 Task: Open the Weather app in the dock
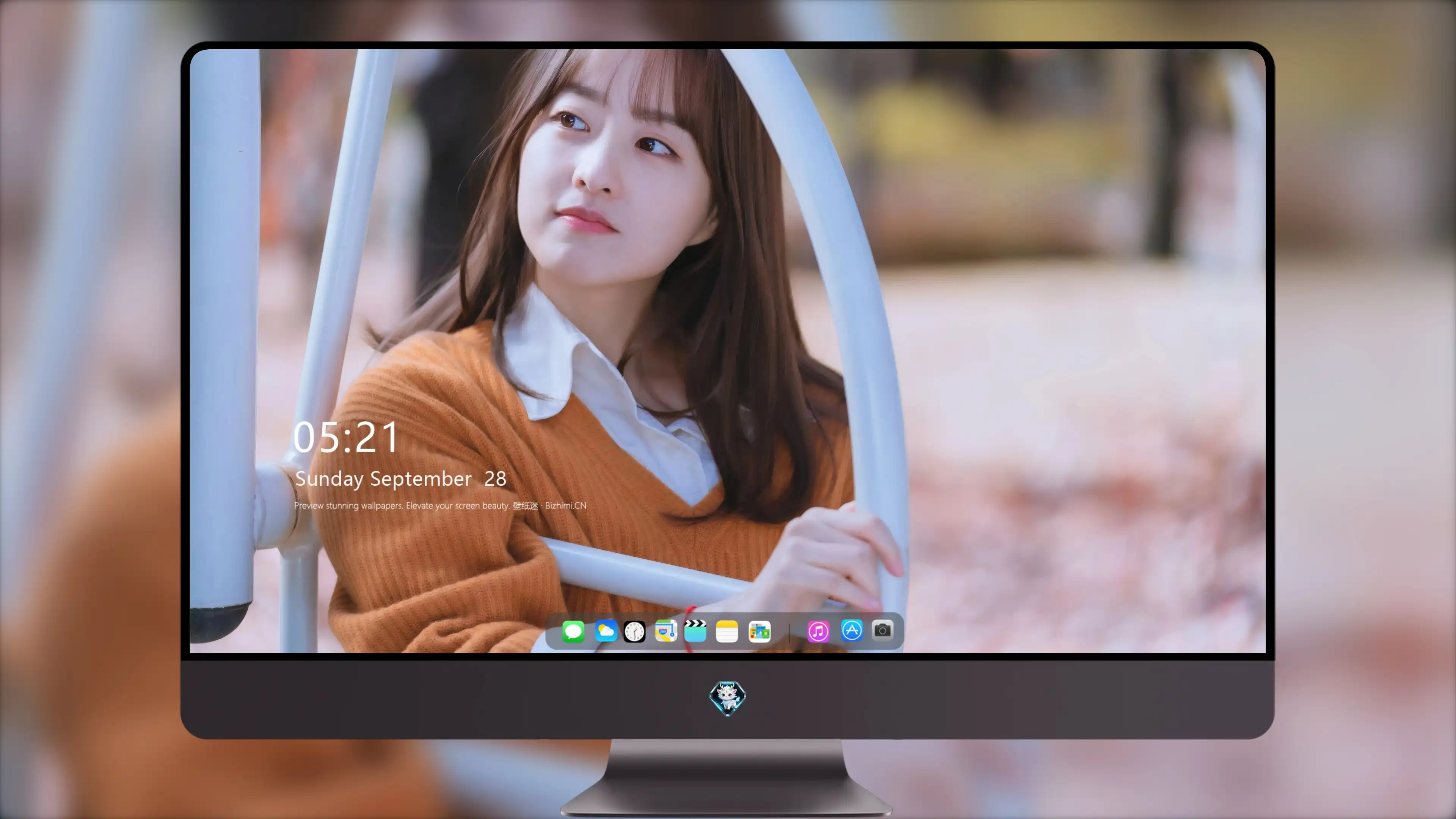[606, 631]
